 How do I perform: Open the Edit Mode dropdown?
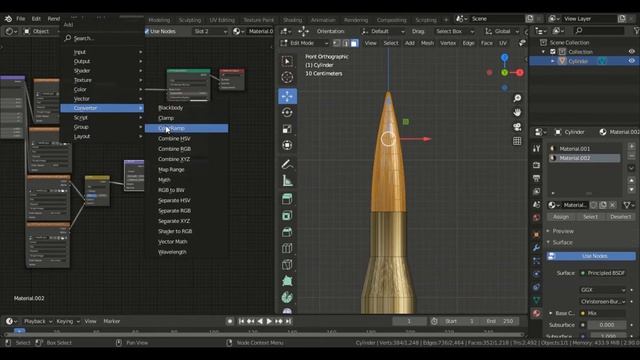coord(304,43)
